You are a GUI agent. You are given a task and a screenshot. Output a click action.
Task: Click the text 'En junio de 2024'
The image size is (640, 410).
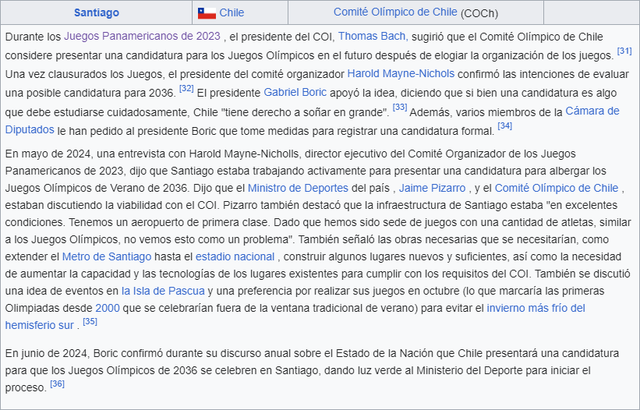click(x=46, y=353)
